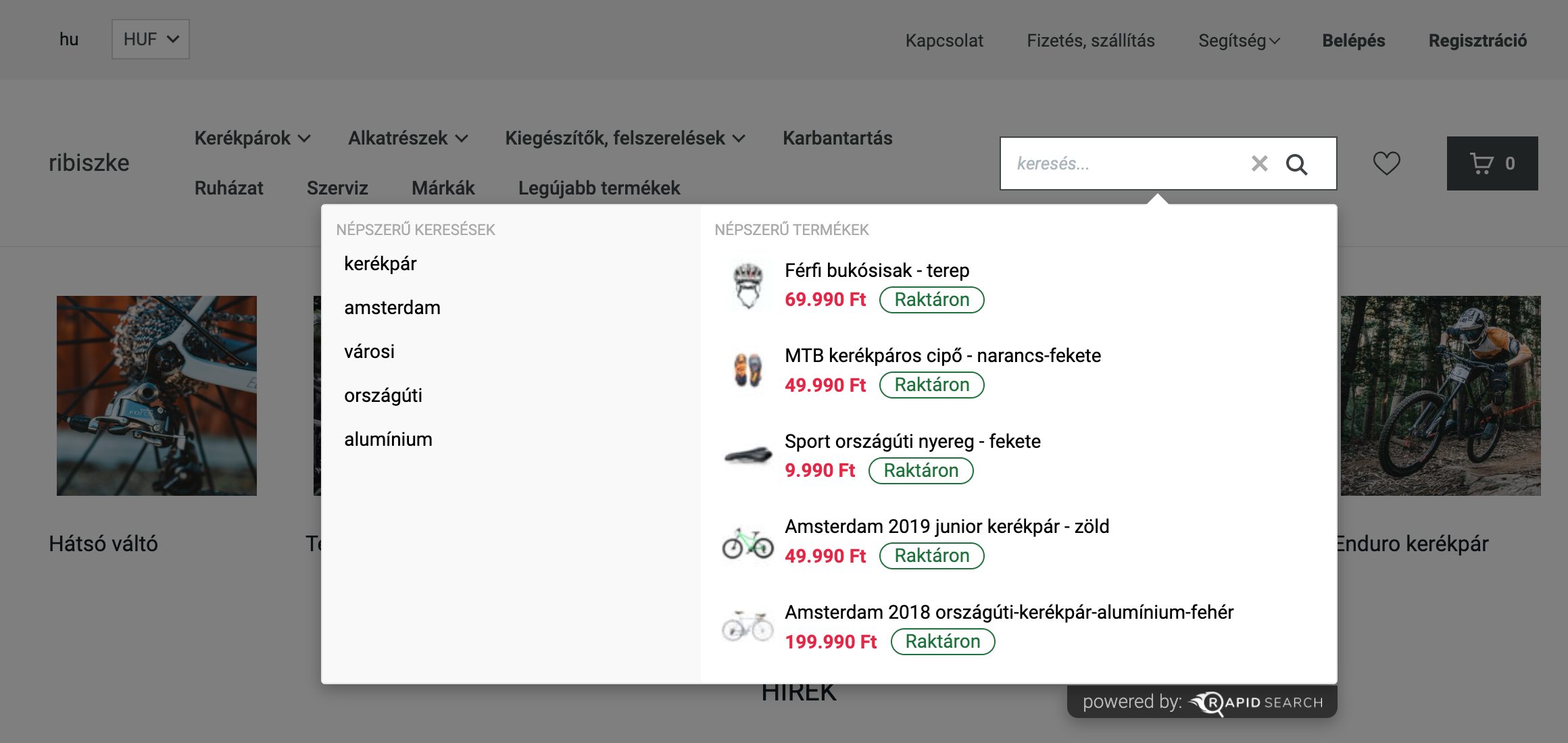Open the wishlist heart icon
This screenshot has width=1568, height=743.
1386,163
